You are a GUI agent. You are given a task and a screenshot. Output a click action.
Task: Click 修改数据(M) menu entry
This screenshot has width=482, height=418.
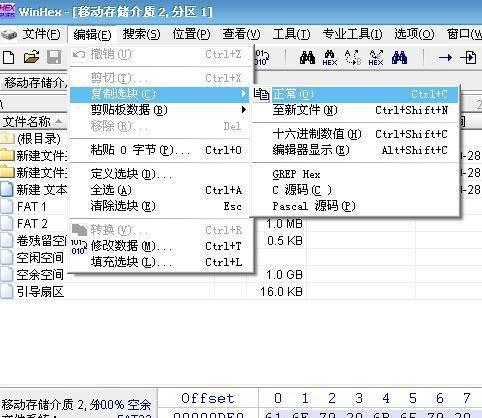click(160, 246)
